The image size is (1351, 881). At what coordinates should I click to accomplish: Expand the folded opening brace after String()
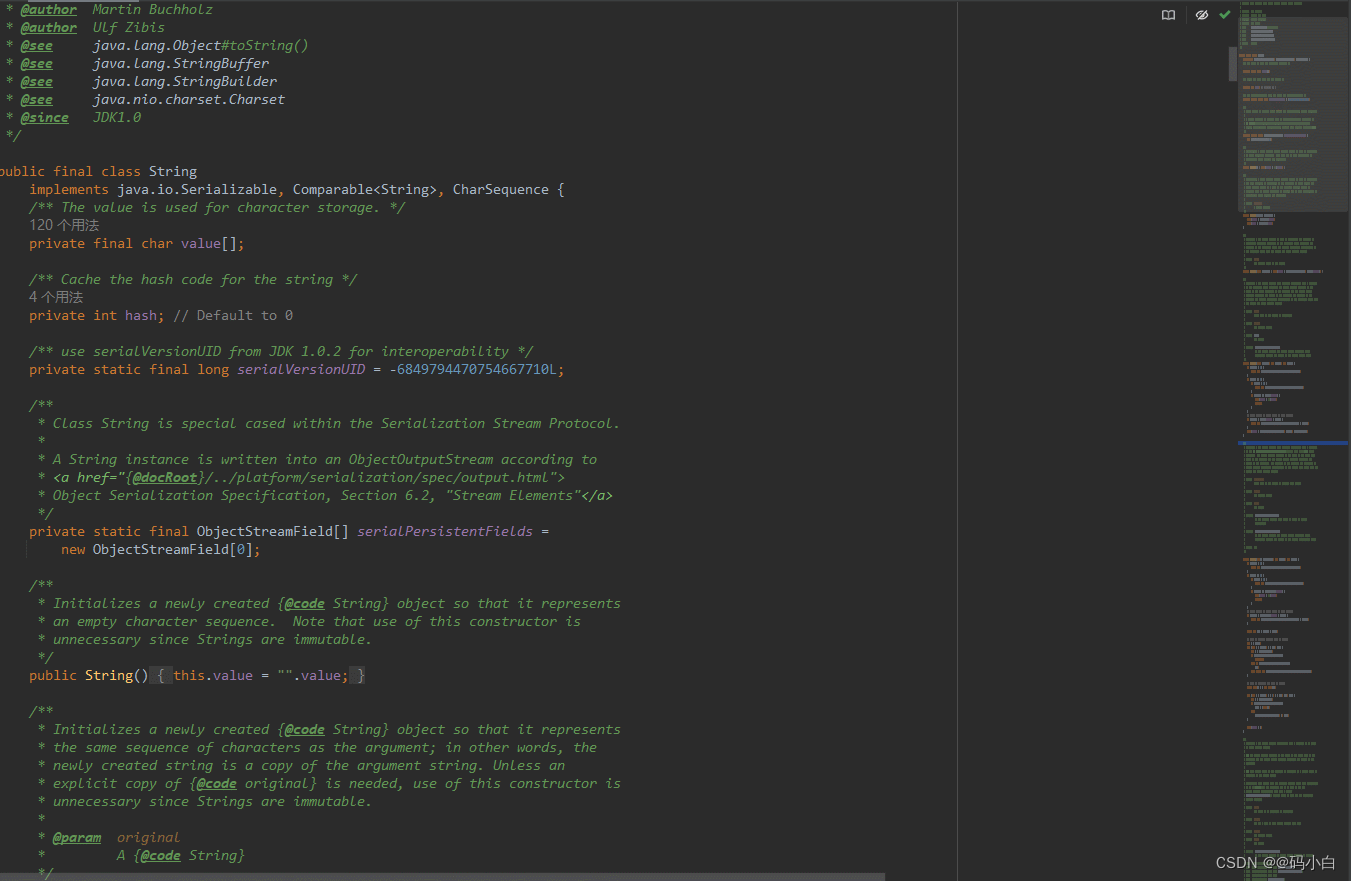pos(160,676)
